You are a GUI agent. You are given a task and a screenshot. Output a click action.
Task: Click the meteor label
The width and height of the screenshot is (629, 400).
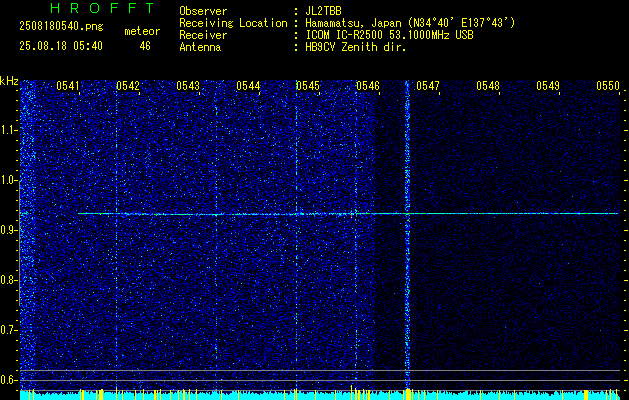click(x=142, y=31)
